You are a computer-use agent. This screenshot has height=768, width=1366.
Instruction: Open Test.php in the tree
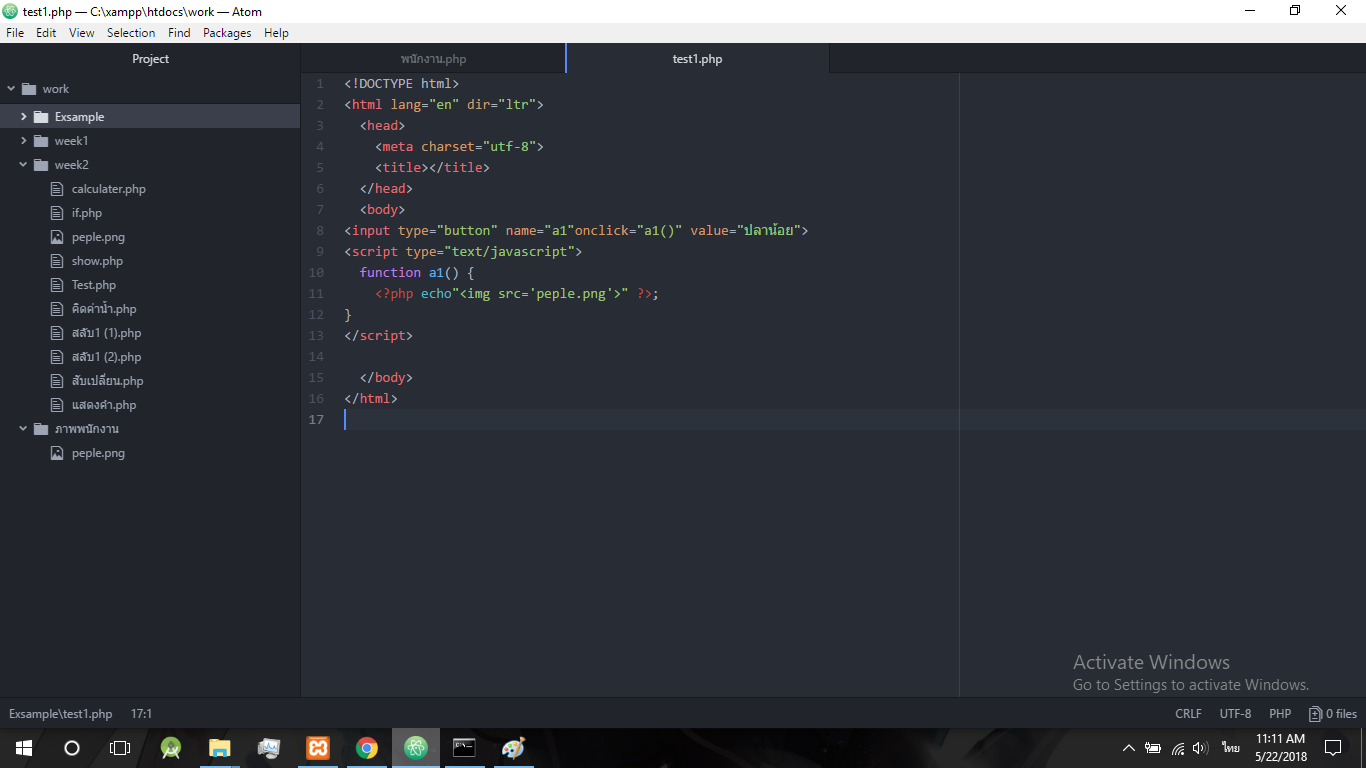pyautogui.click(x=94, y=285)
